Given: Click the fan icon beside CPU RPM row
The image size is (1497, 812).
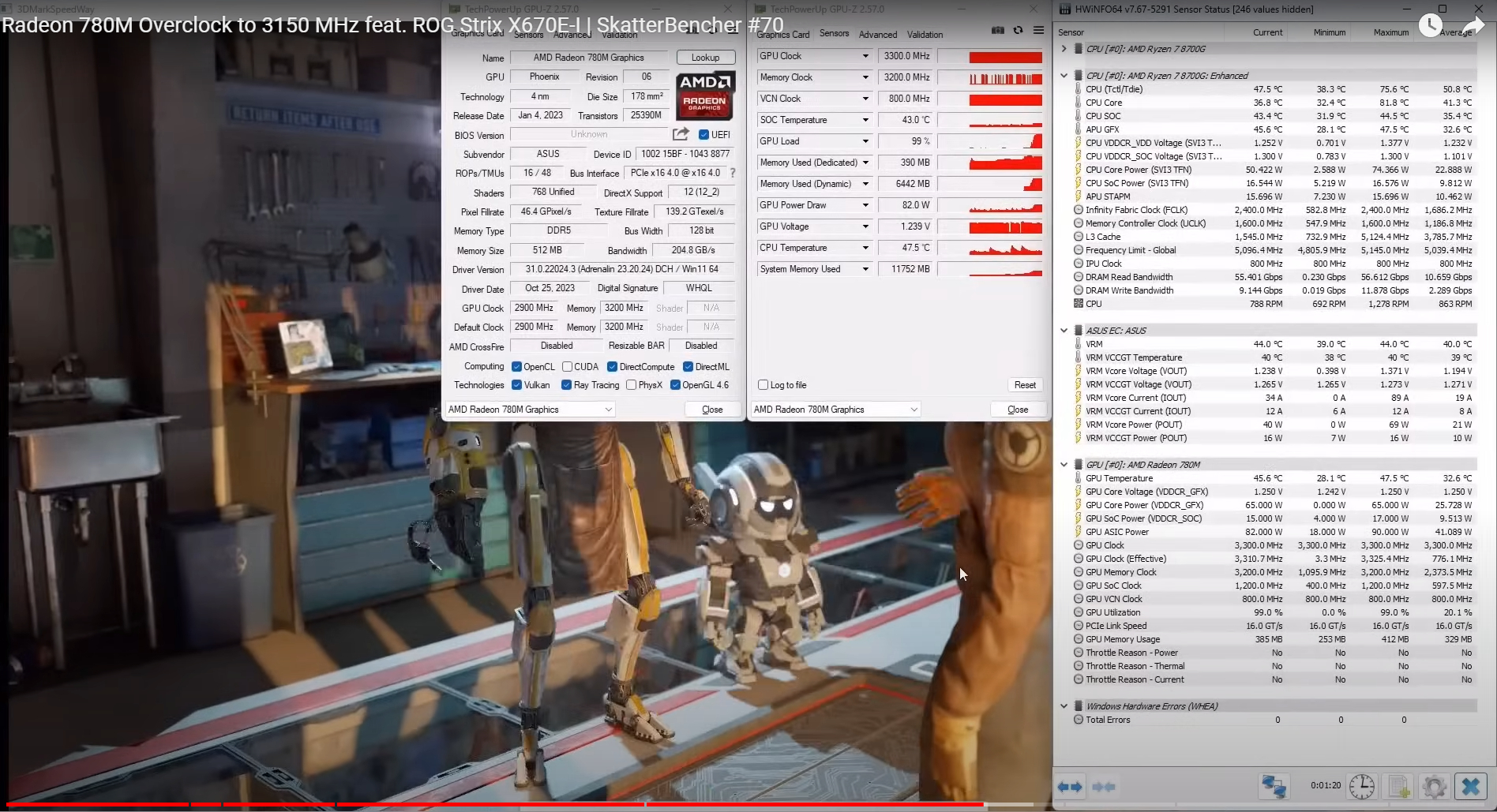Looking at the screenshot, I should [1078, 304].
